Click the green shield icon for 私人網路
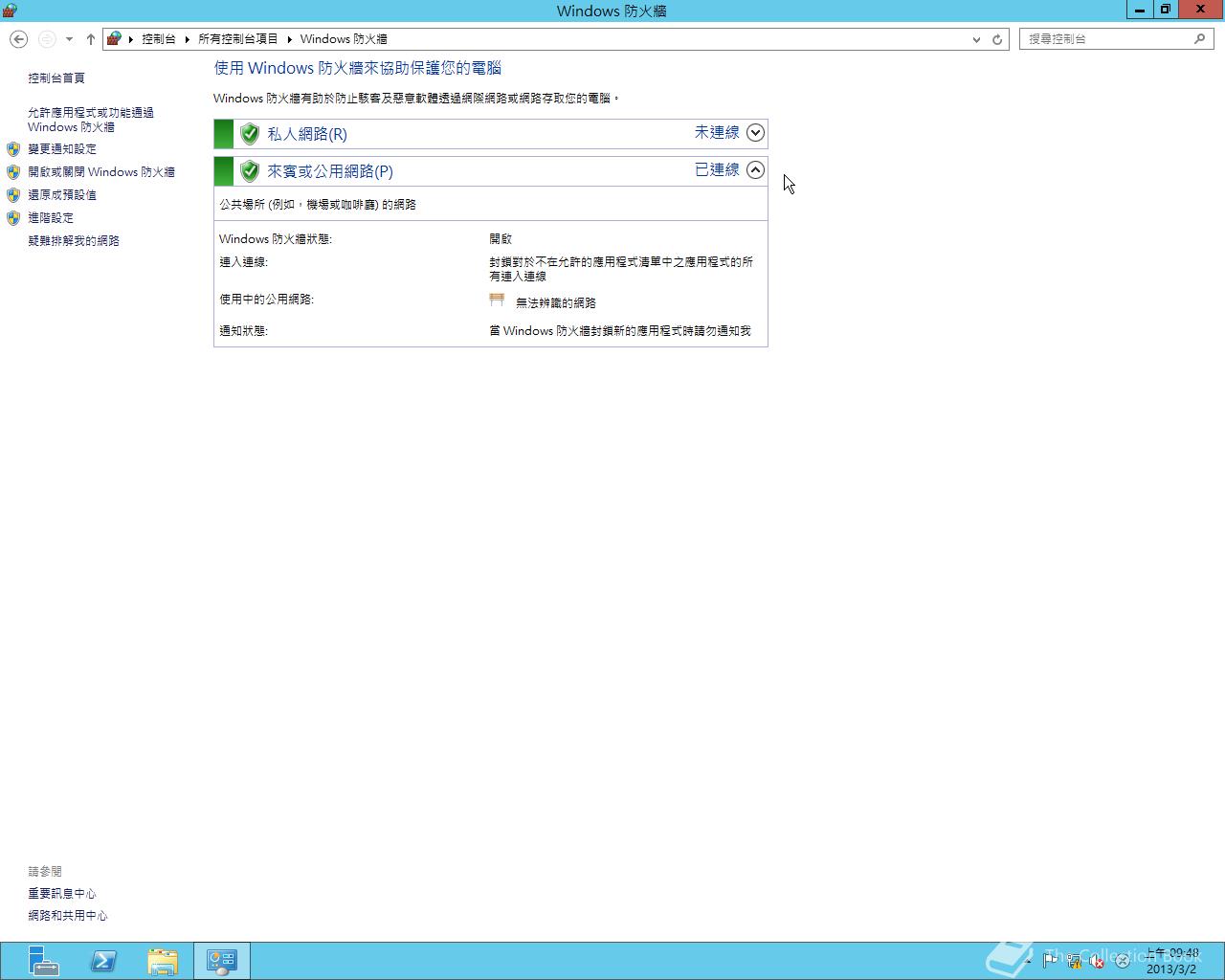This screenshot has height=980, width=1225. (250, 134)
